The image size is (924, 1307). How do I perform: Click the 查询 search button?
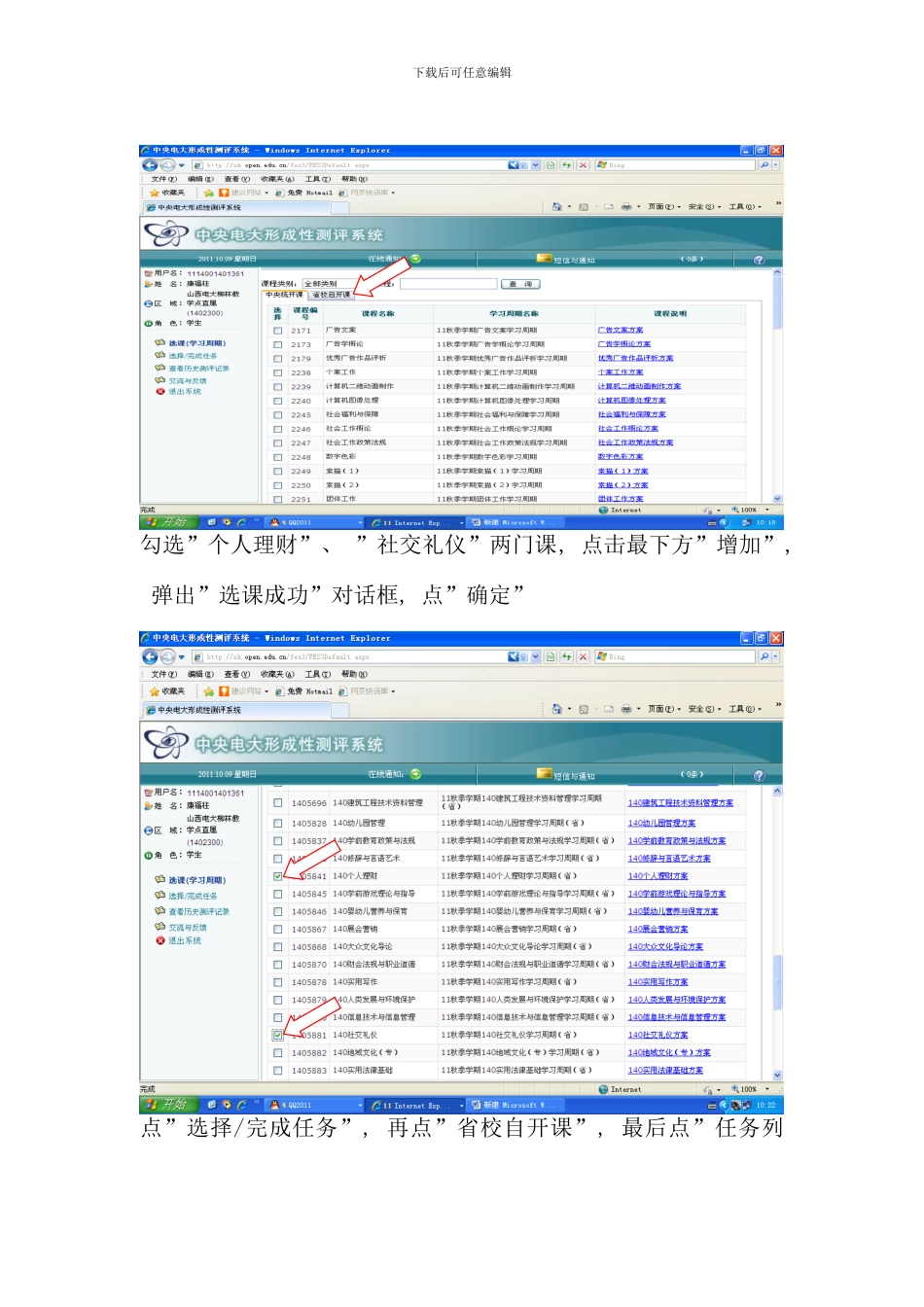(x=520, y=284)
